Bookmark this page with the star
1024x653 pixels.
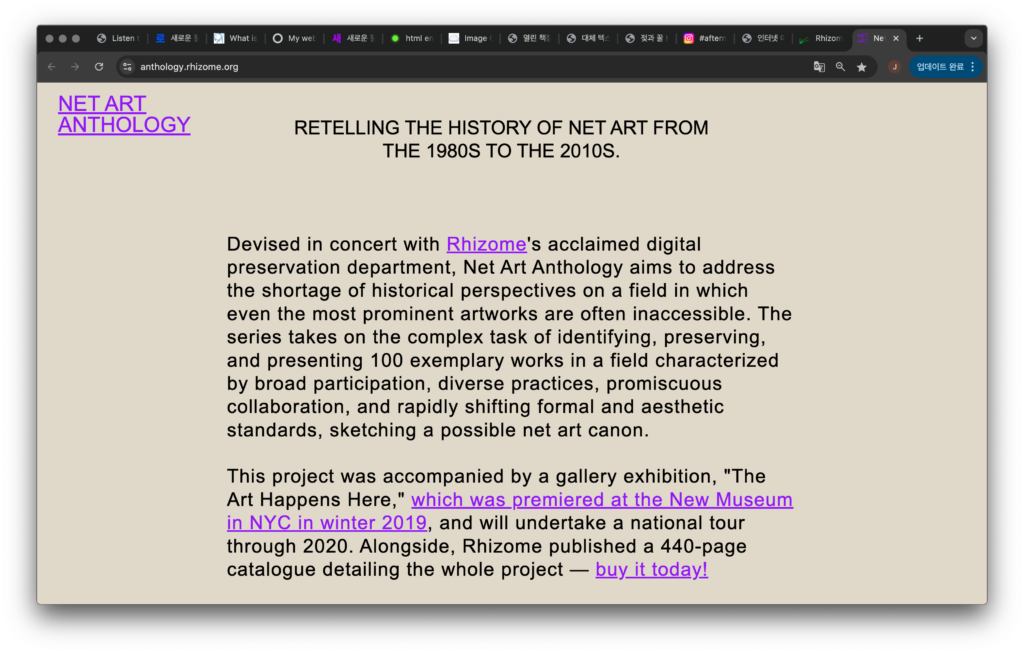[861, 67]
